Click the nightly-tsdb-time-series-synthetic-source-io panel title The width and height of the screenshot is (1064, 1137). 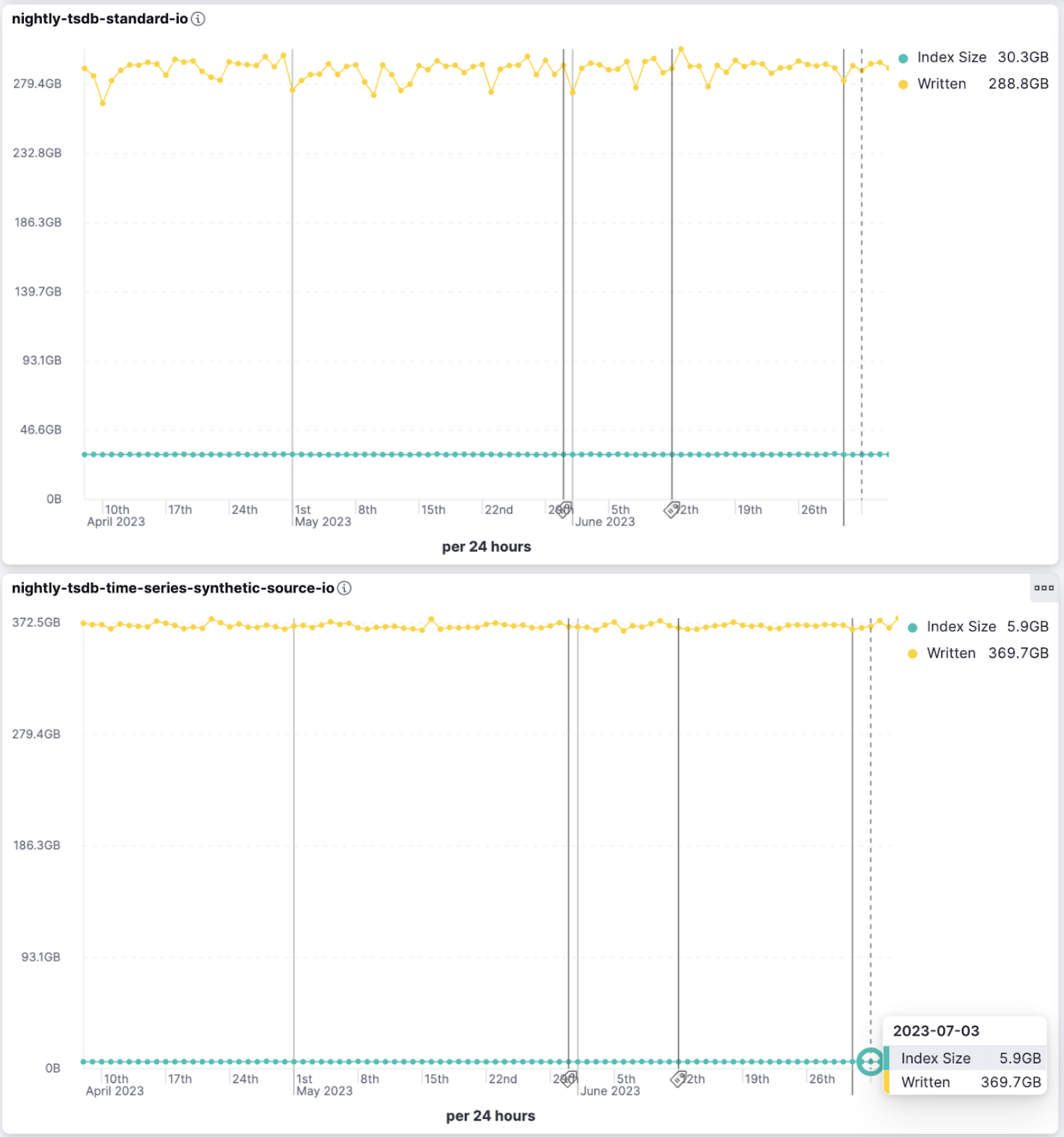point(173,588)
